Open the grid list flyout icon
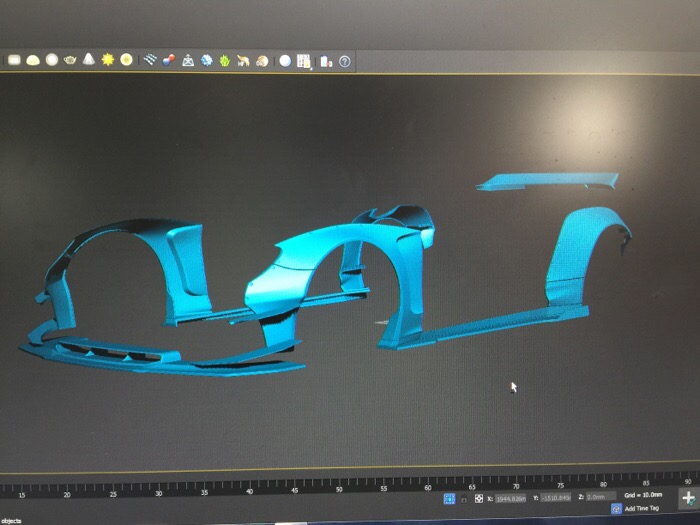700x525 pixels. click(x=304, y=61)
